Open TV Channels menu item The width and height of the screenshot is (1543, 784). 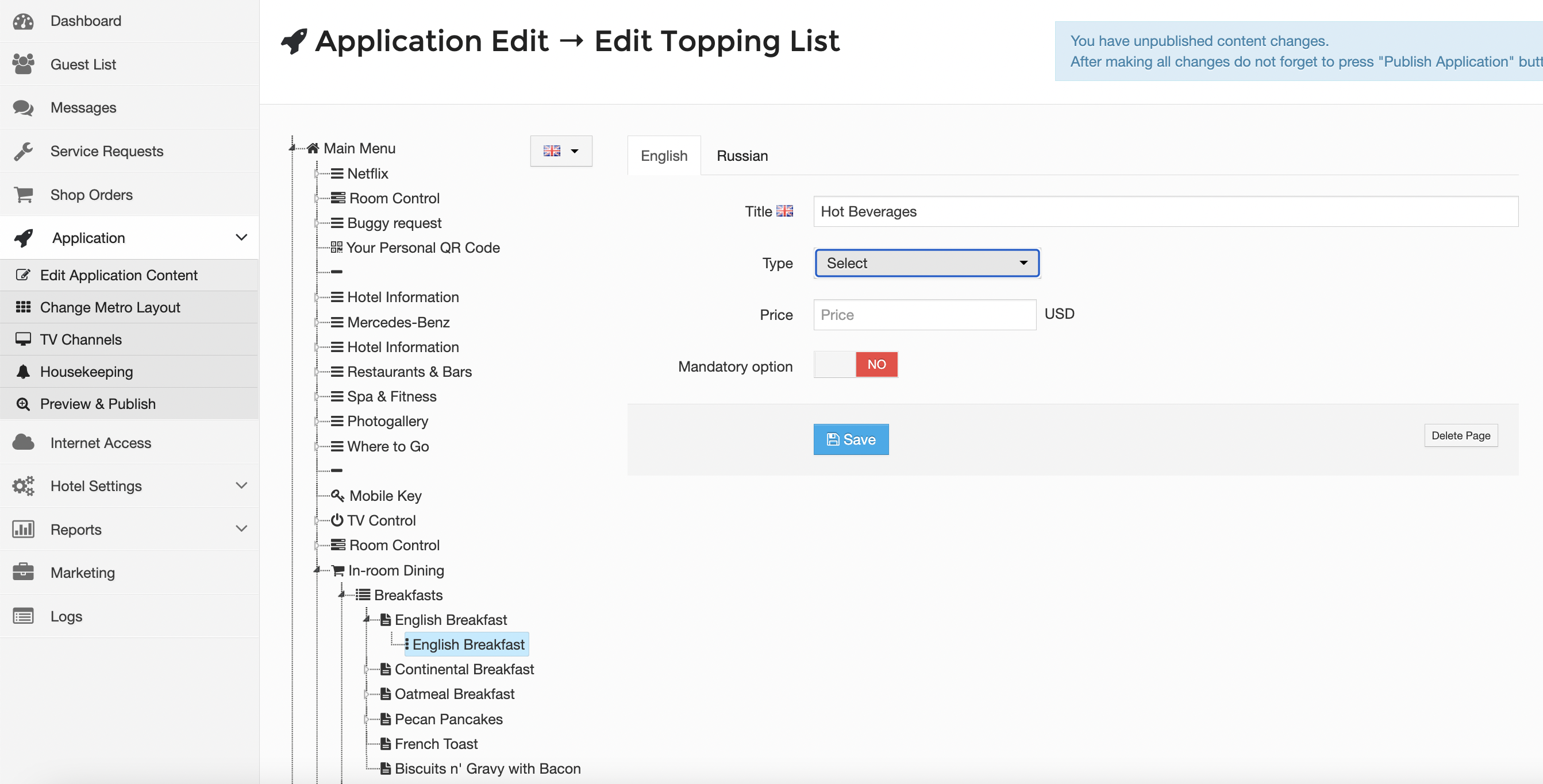[x=129, y=340]
